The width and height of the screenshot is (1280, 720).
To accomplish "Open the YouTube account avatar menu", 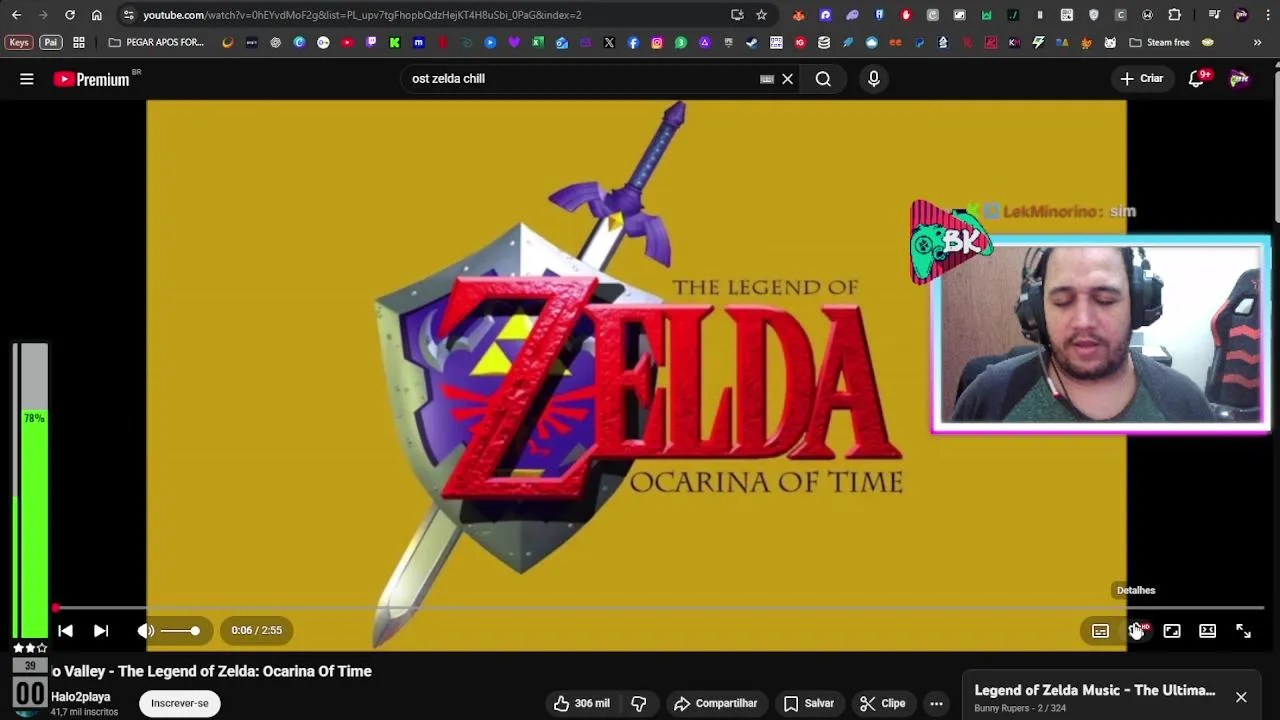I will (x=1239, y=79).
